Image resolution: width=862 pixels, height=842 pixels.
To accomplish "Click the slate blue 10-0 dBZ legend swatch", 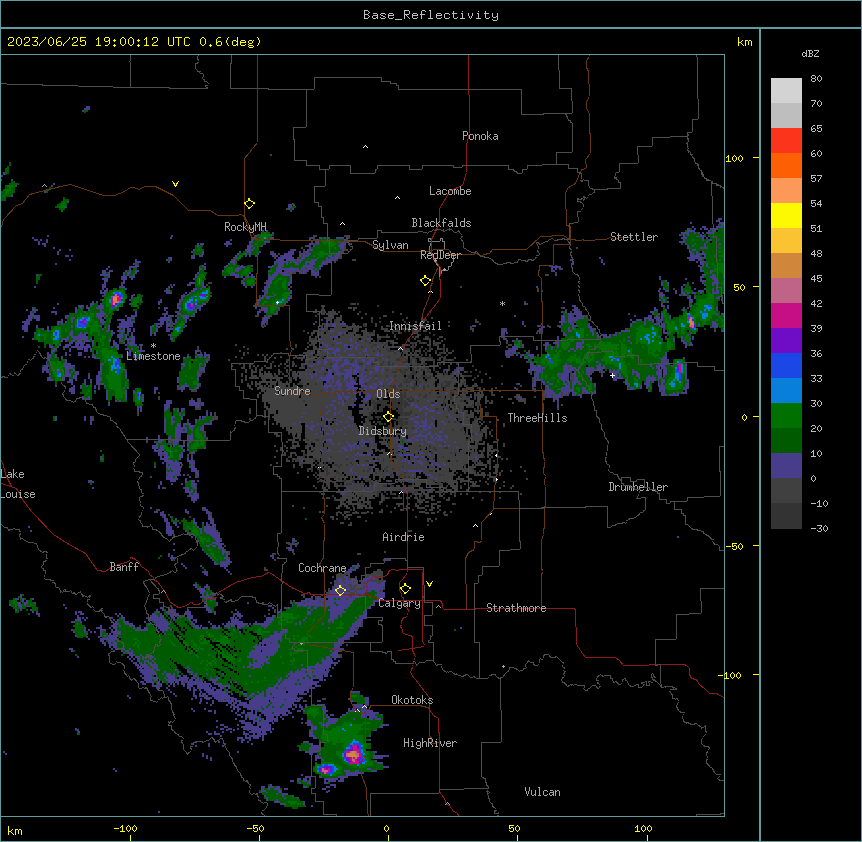I will pos(786,466).
